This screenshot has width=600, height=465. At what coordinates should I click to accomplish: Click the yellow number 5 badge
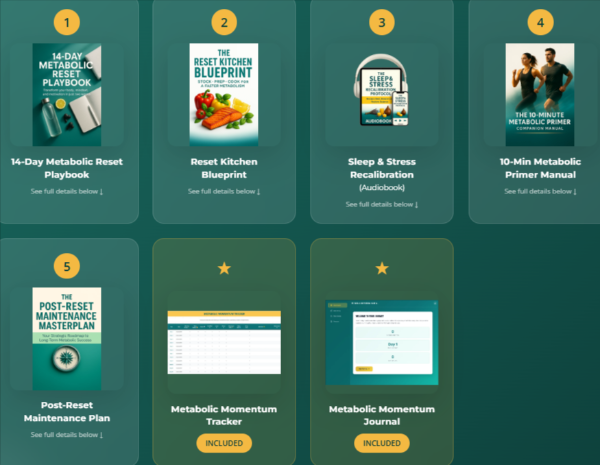pyautogui.click(x=67, y=266)
